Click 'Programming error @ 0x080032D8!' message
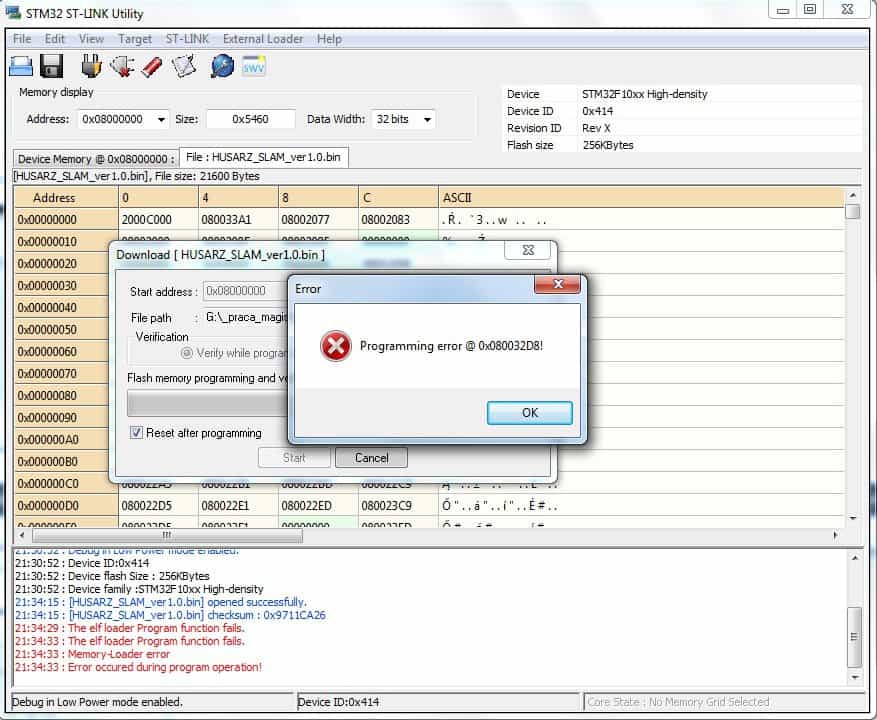The height and width of the screenshot is (720, 877). tap(451, 346)
